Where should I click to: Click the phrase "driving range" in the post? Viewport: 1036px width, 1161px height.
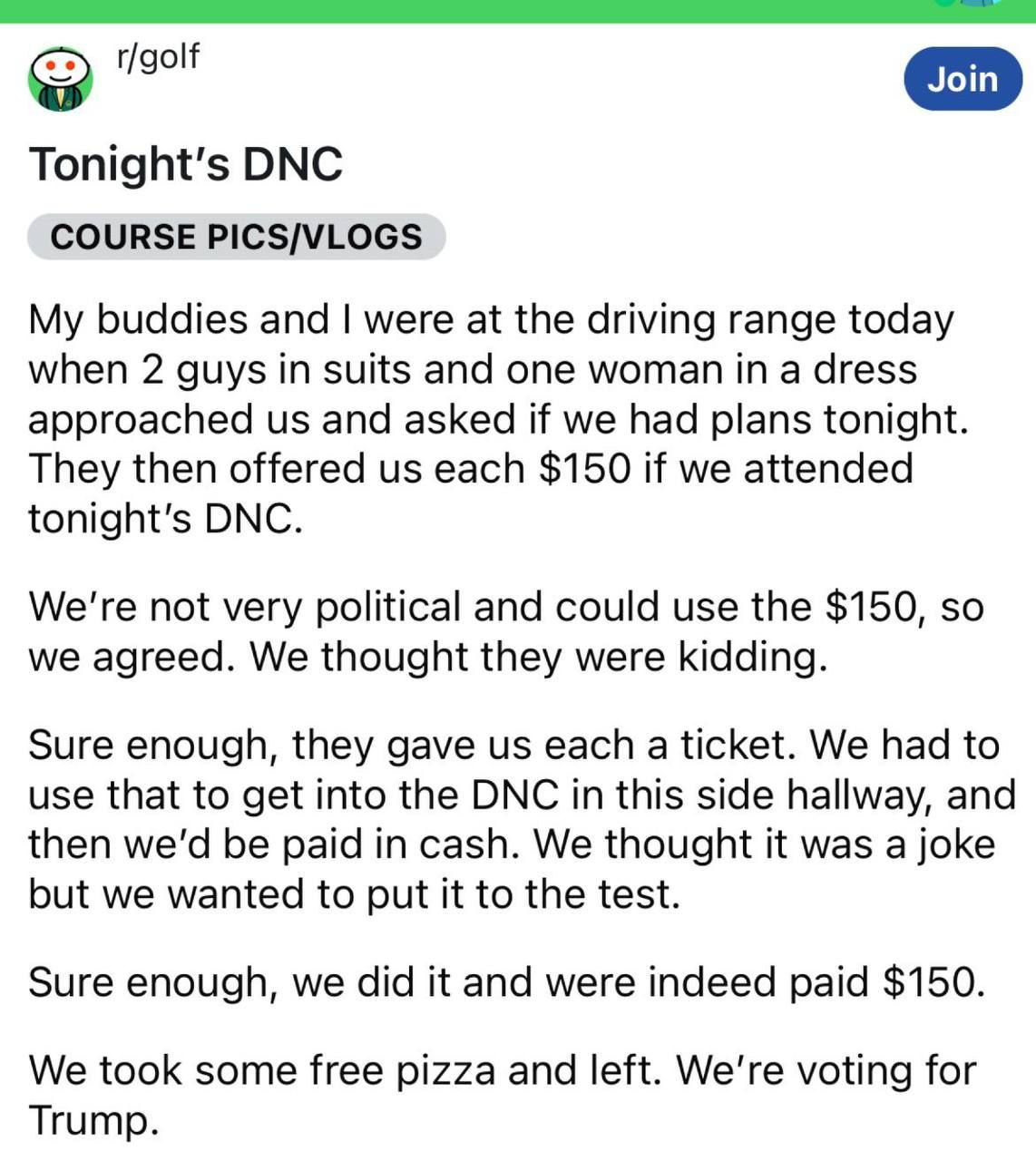(711, 320)
